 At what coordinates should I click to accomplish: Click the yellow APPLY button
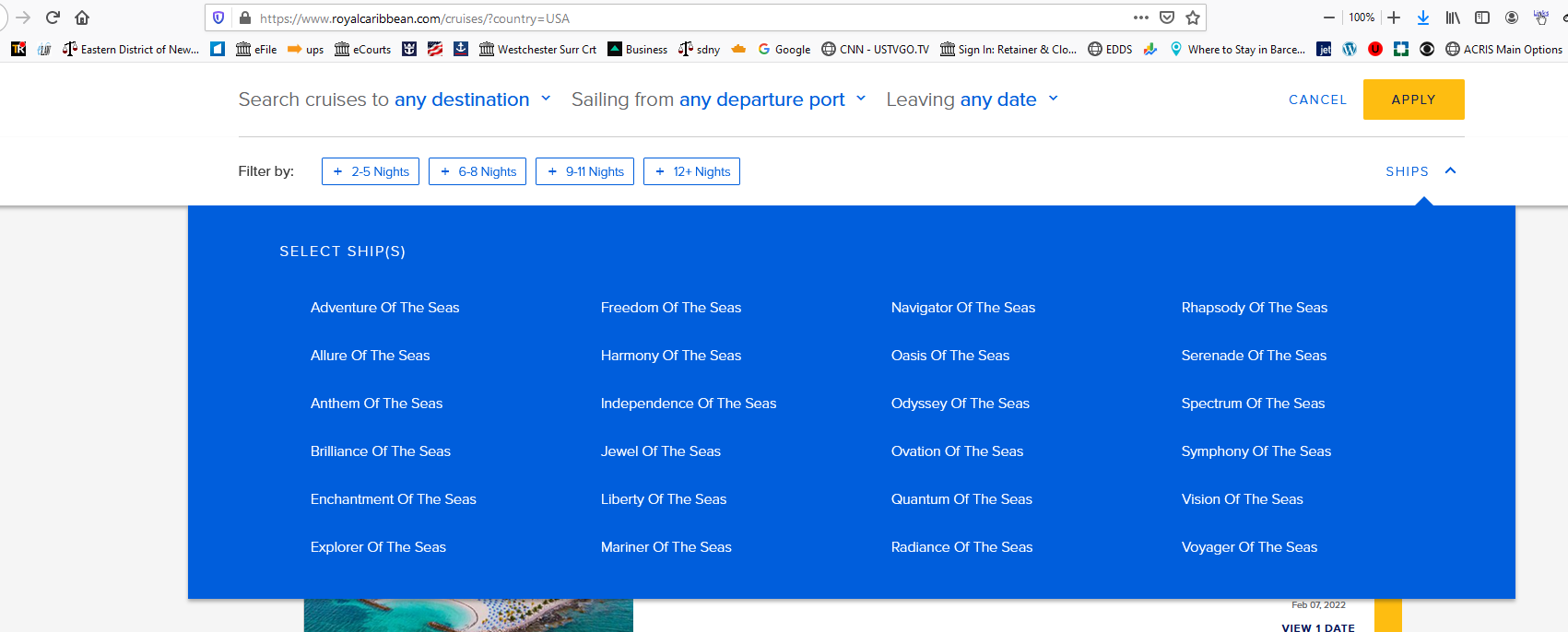pos(1413,99)
